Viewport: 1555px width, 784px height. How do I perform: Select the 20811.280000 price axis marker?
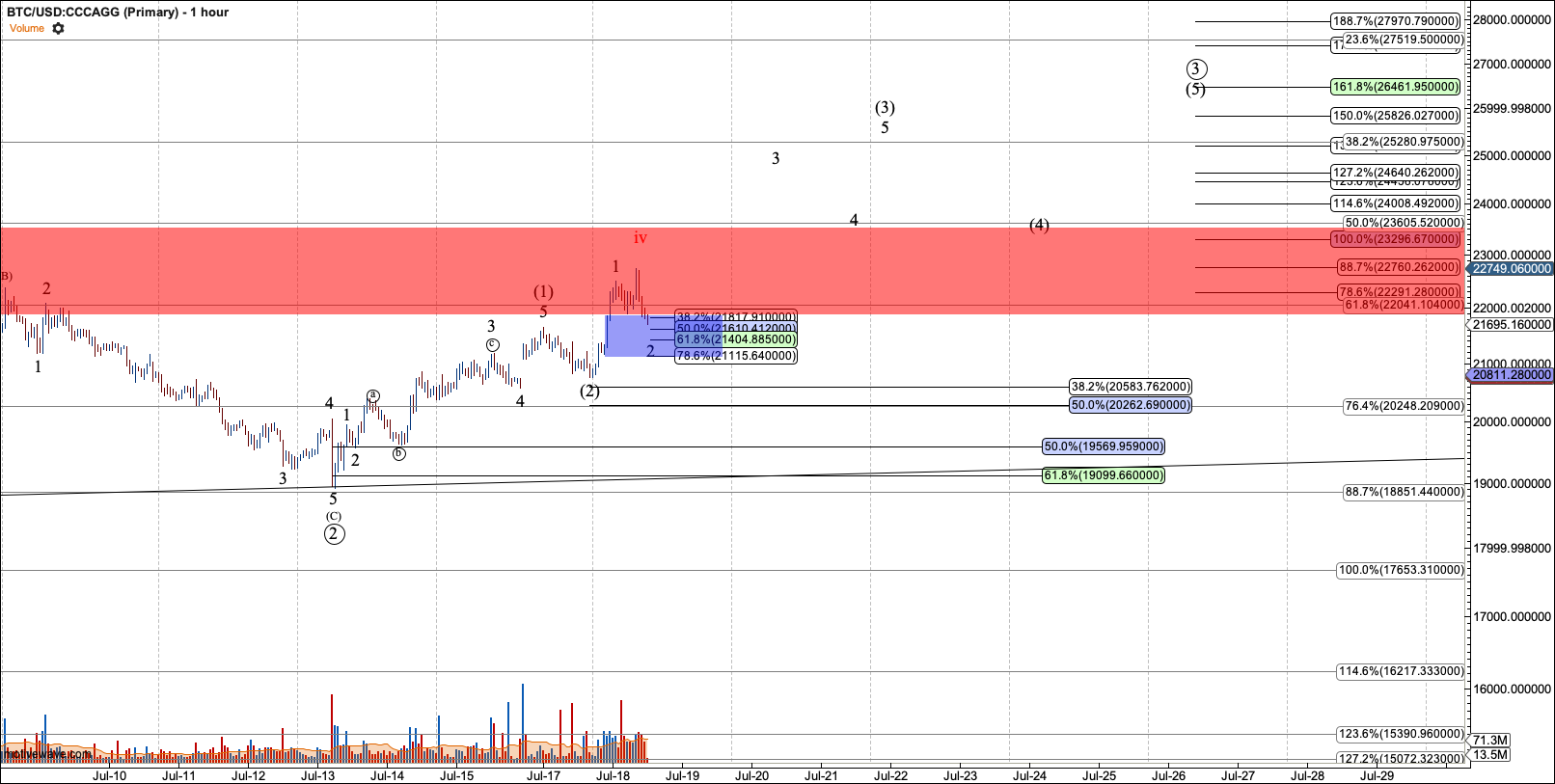pos(1512,375)
